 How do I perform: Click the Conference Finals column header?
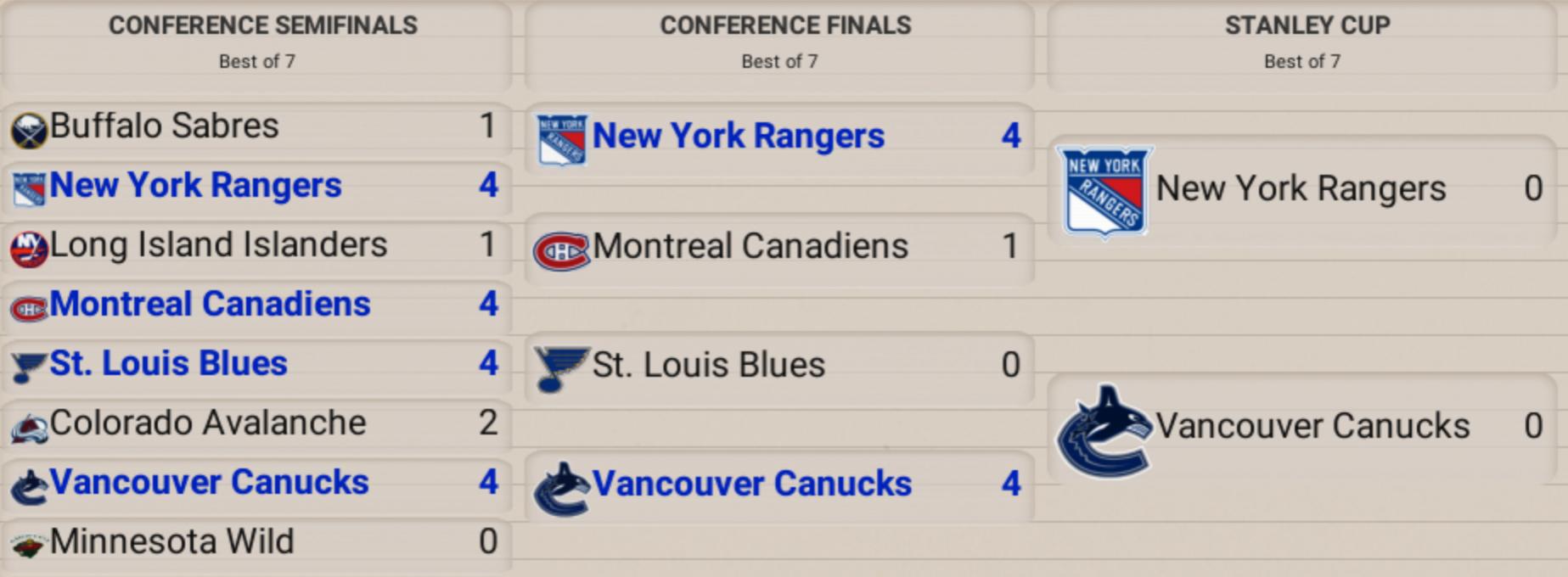coord(785,26)
